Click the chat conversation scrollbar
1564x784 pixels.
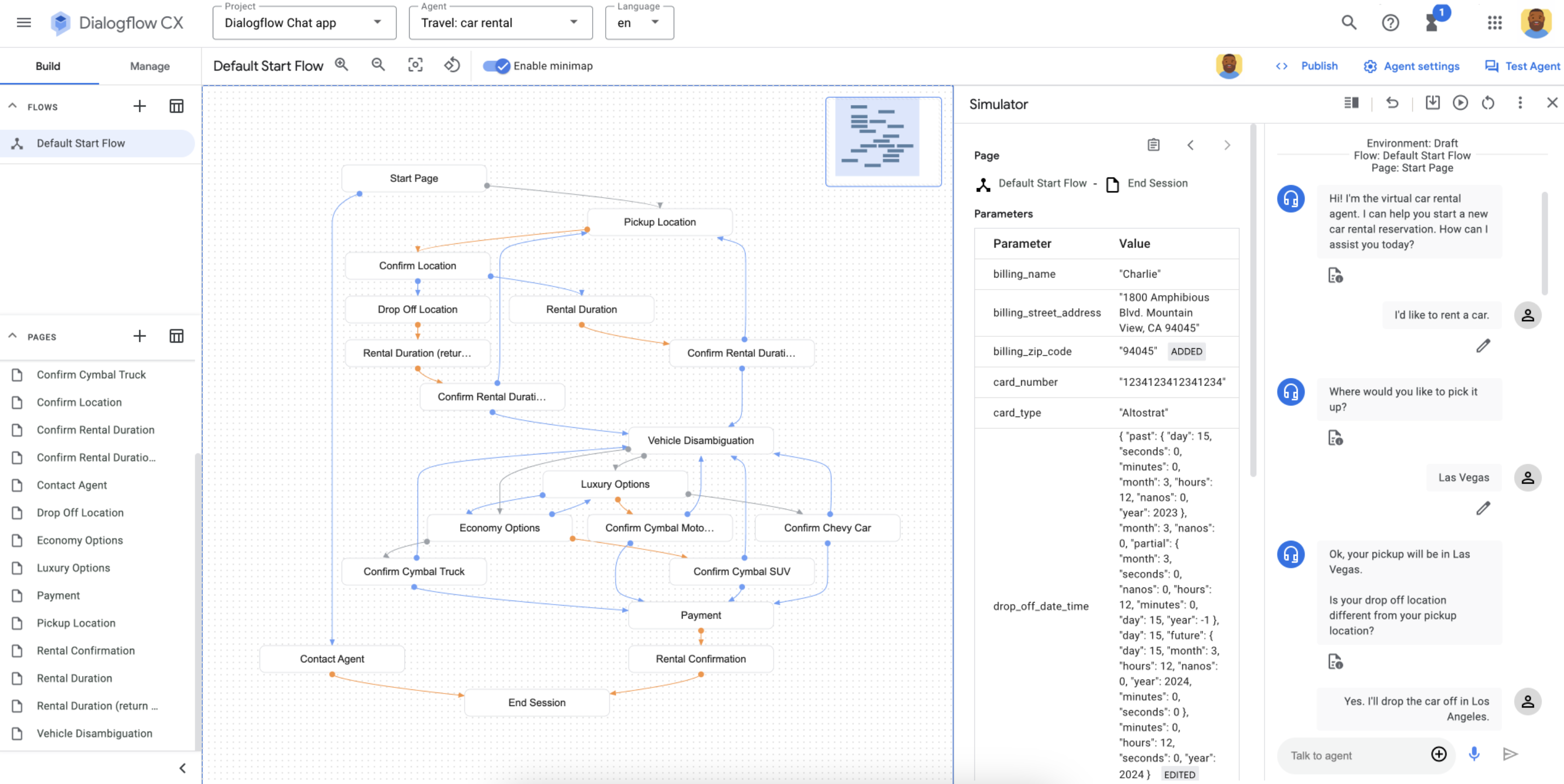click(1545, 243)
